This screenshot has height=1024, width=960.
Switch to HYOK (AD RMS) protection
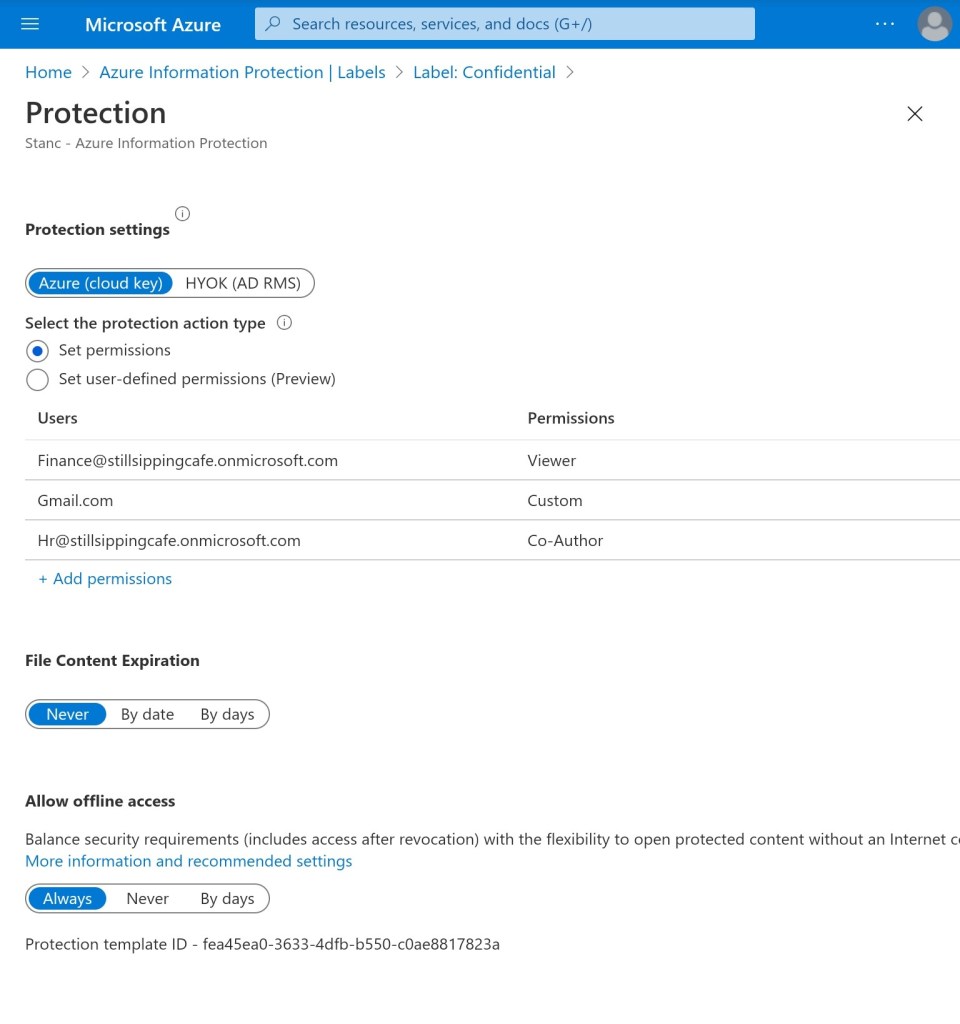tap(243, 283)
